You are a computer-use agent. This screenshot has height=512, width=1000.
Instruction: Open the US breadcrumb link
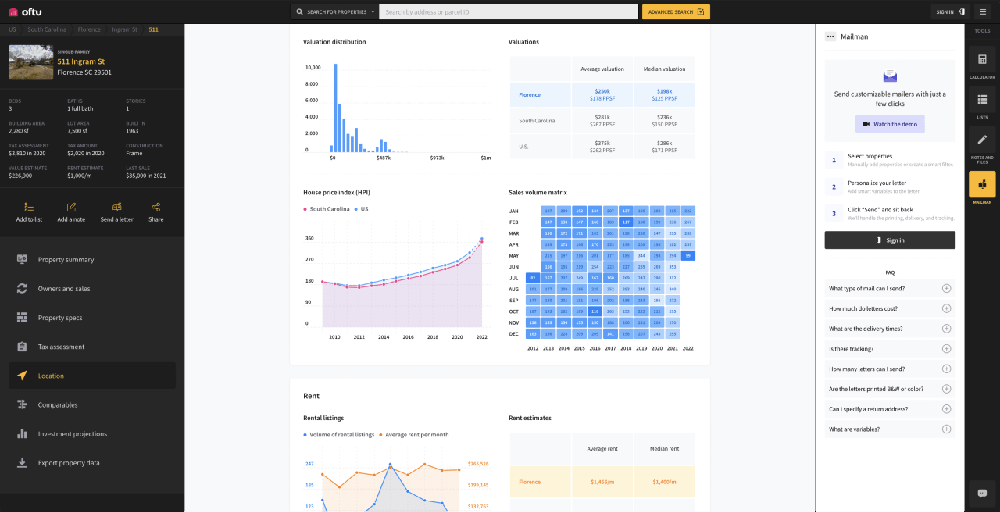[12, 30]
